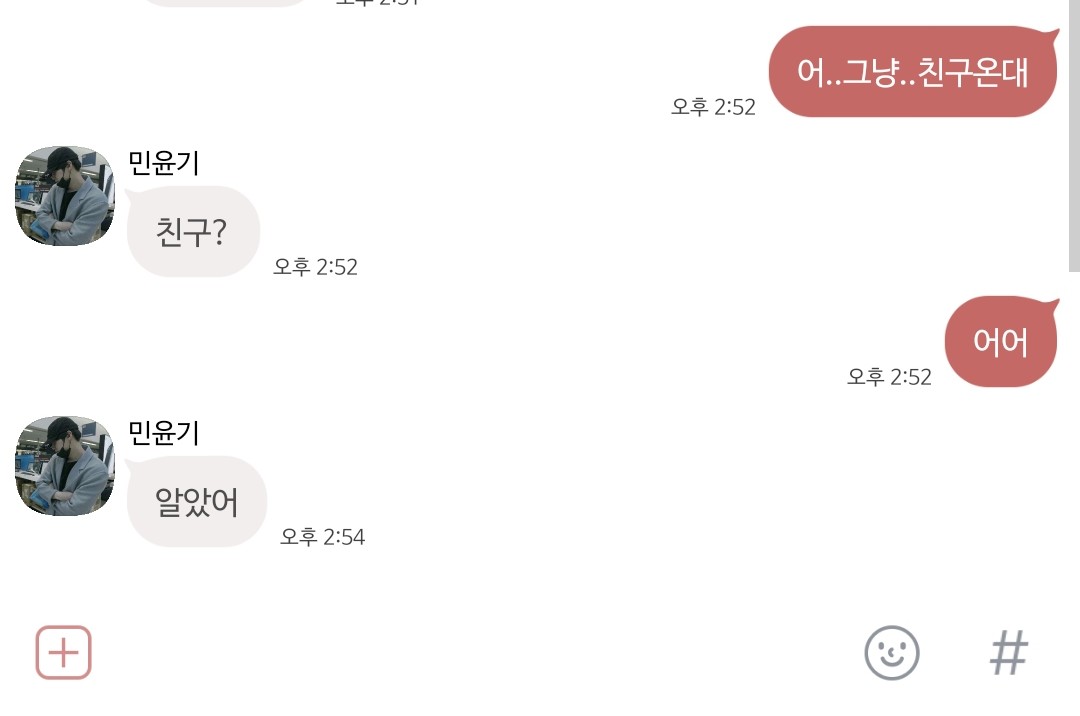Click the cut-off timestamp at top edge
The width and height of the screenshot is (1080, 716).
click(377, 2)
